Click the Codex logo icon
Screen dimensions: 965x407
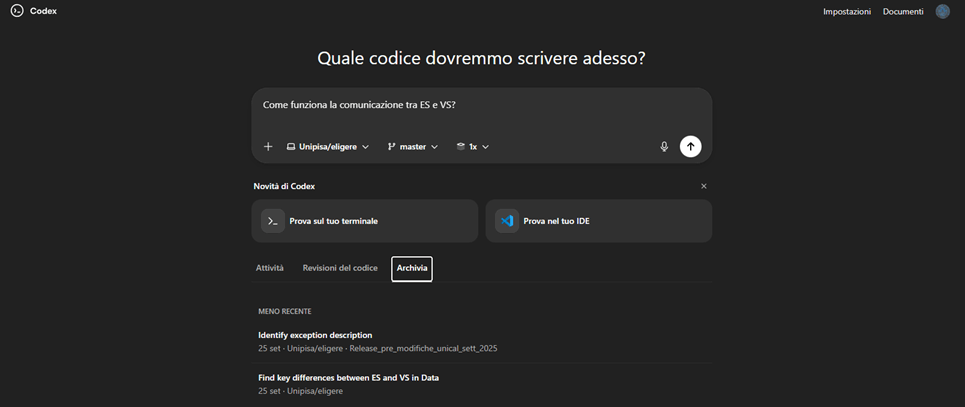17,11
